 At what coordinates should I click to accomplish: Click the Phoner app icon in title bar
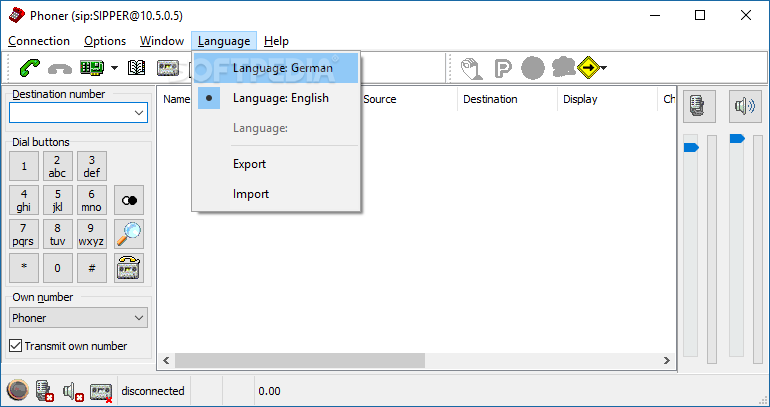(17, 15)
